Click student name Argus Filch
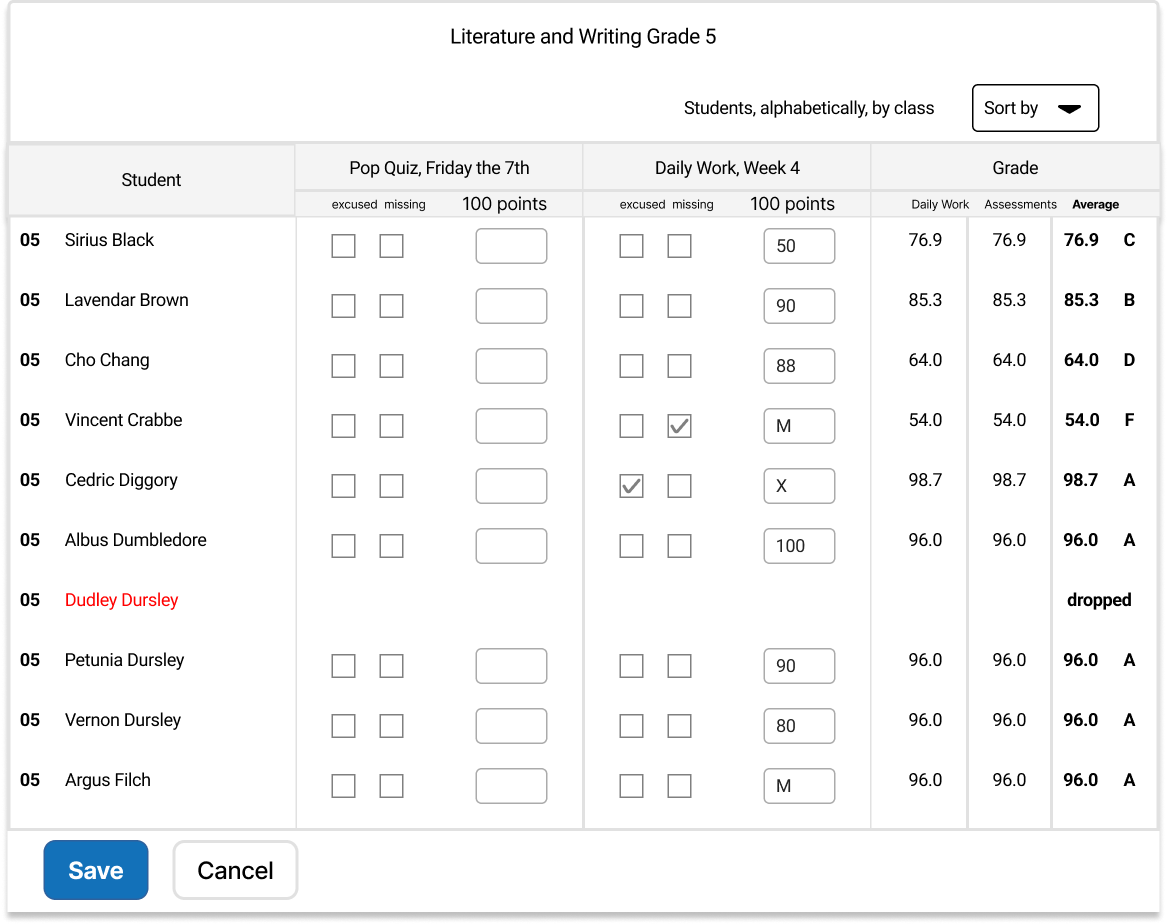Image resolution: width=1167 pixels, height=924 pixels. point(108,780)
